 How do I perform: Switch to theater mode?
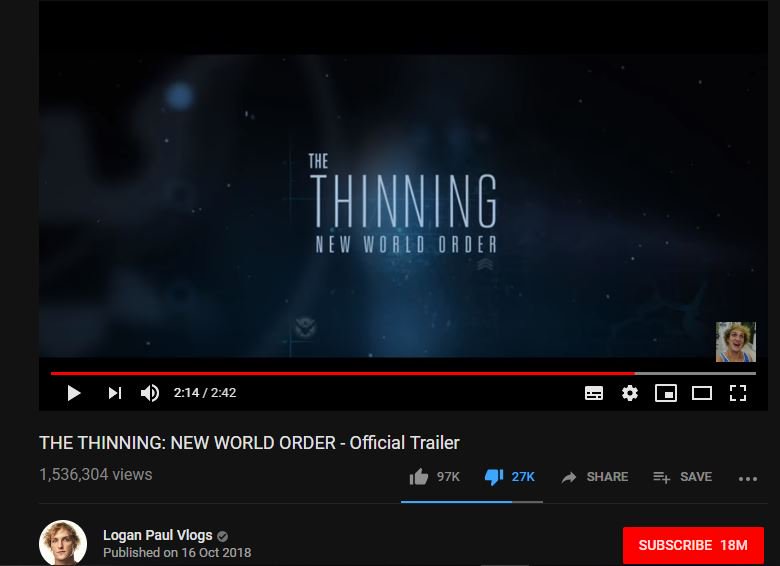point(701,393)
